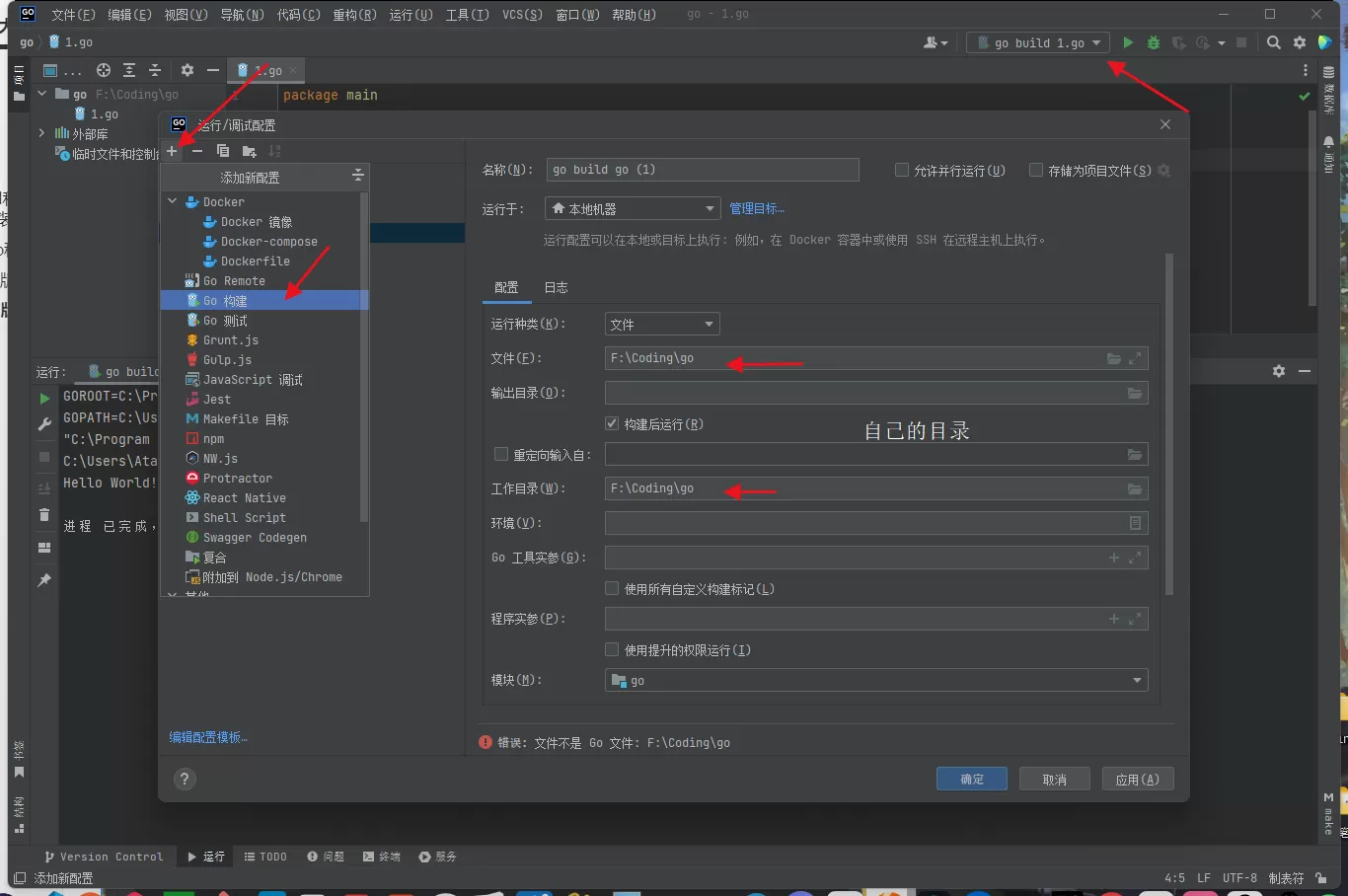Click the collapse icon in 添加新配置 header
This screenshot has width=1348, height=896.
[x=358, y=176]
